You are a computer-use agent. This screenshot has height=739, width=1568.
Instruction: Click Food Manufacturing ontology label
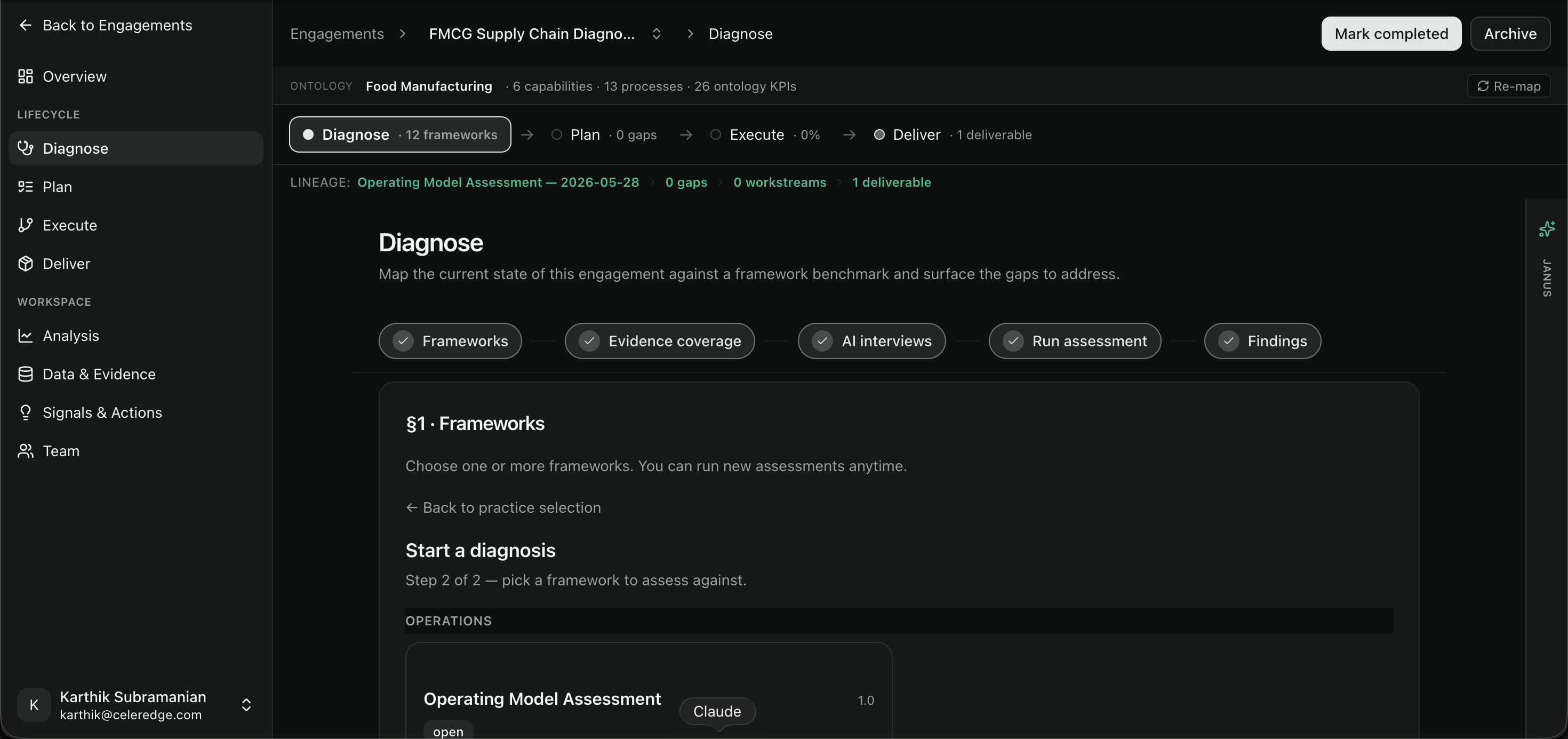click(x=428, y=86)
